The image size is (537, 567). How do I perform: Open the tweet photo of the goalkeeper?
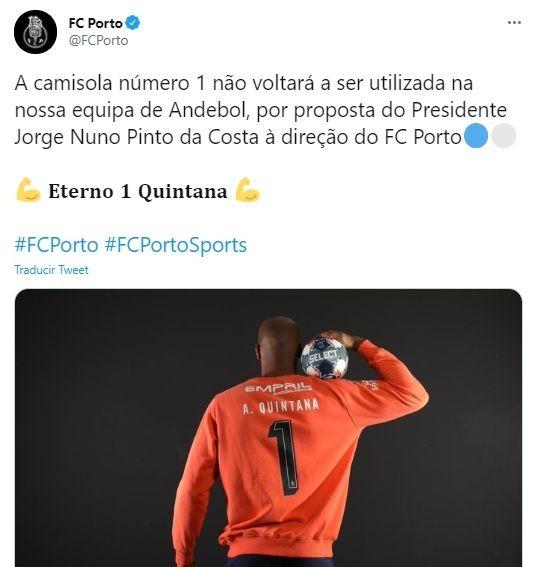click(x=268, y=428)
